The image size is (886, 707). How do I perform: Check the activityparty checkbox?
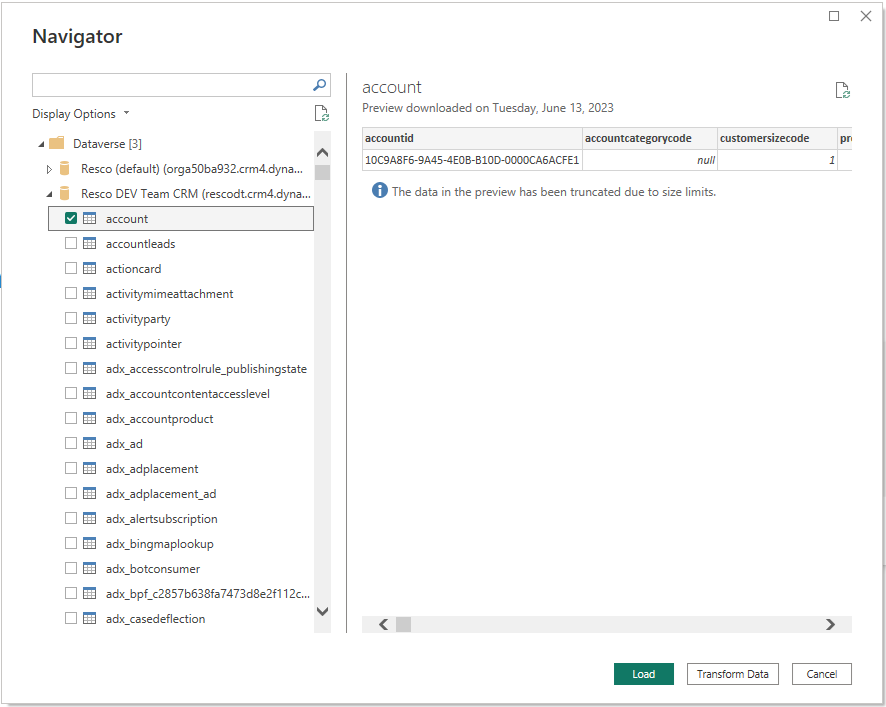(x=71, y=318)
